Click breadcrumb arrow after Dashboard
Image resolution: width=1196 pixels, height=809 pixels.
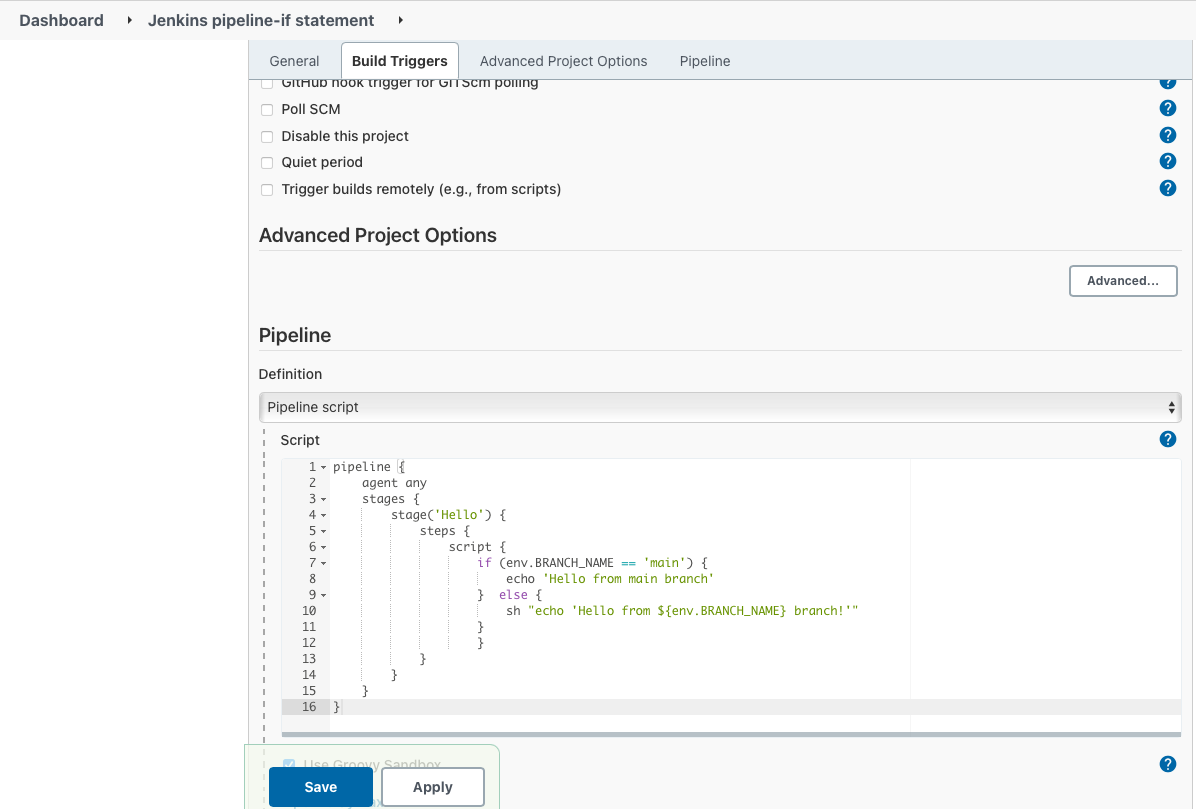[130, 20]
